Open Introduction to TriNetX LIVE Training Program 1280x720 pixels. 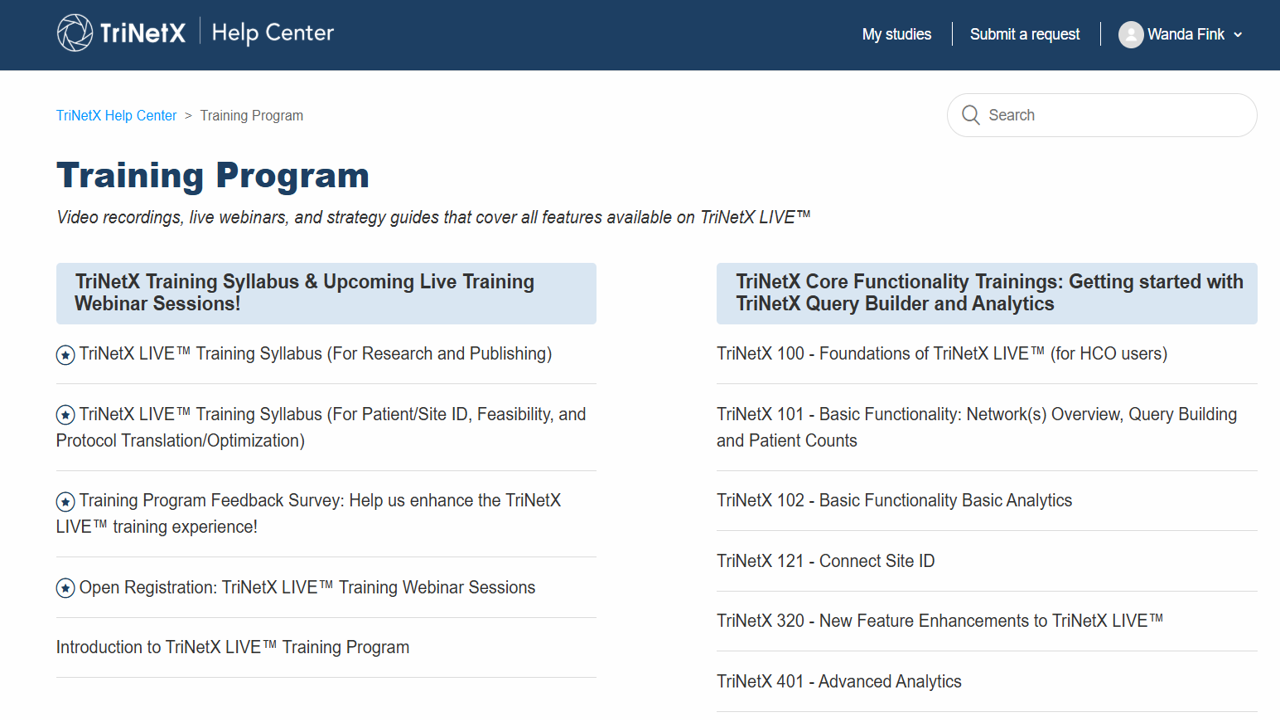click(x=232, y=647)
